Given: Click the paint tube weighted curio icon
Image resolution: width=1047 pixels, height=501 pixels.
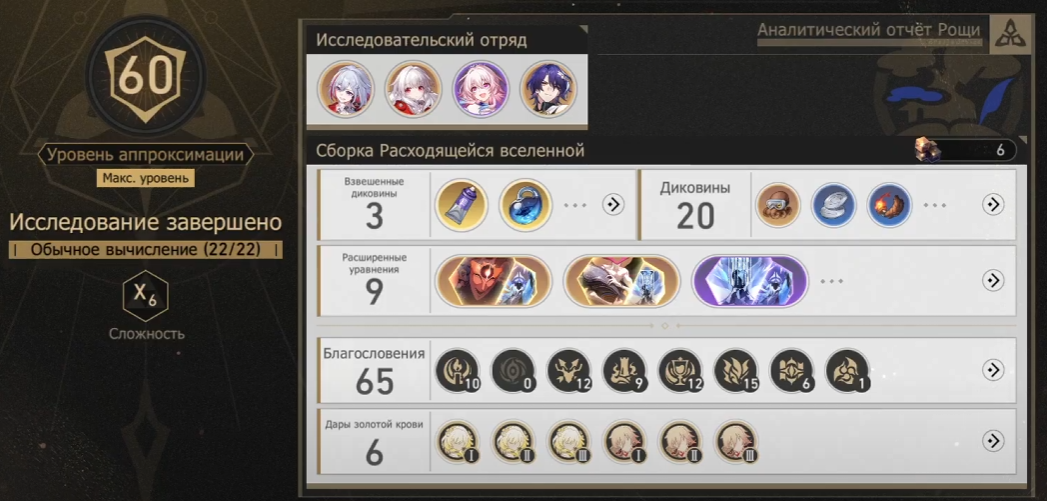Looking at the screenshot, I should (x=461, y=205).
